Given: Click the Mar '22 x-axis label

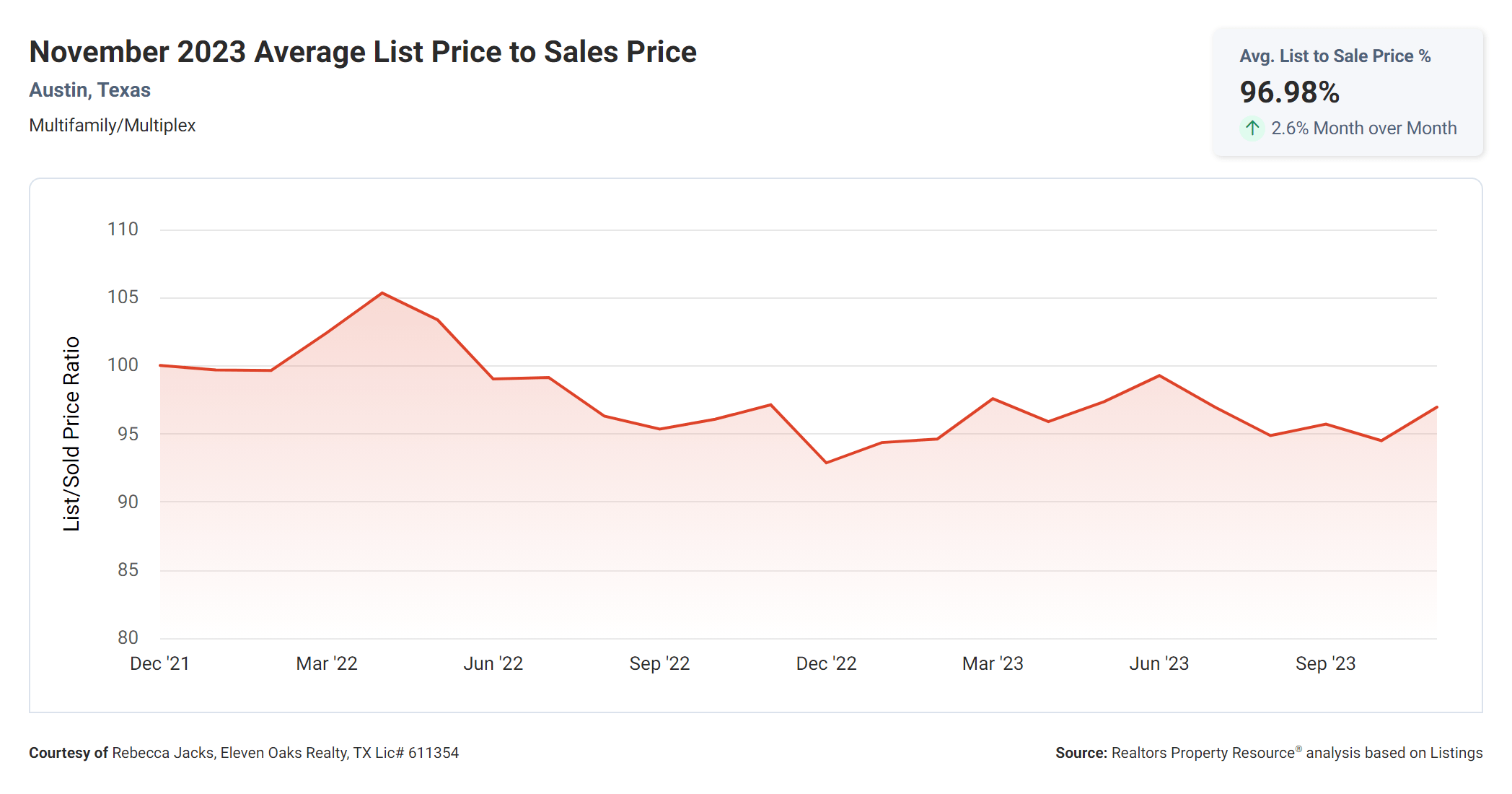Looking at the screenshot, I should pos(327,664).
